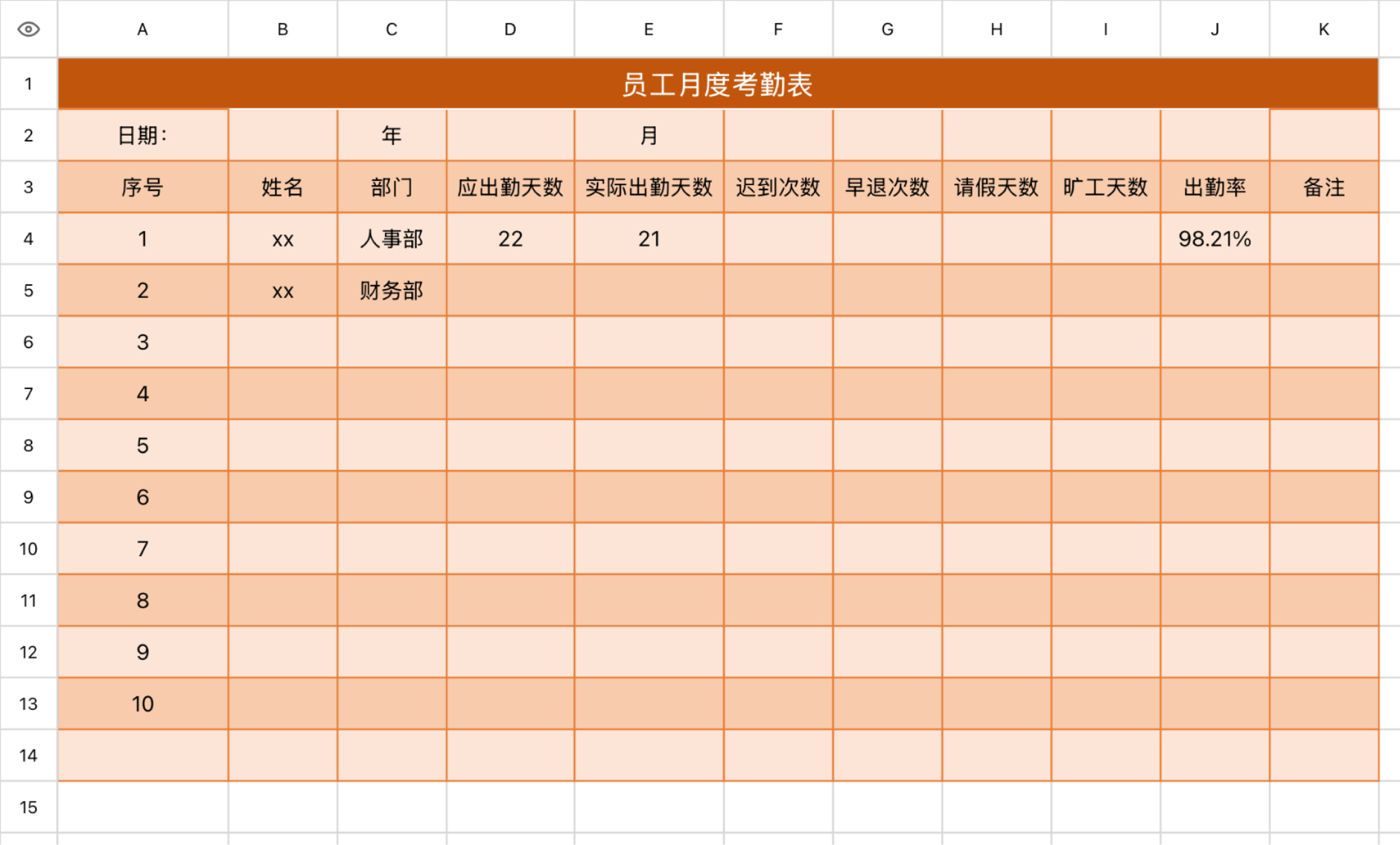Click the 人事部 cell
The image size is (1400, 845).
392,238
